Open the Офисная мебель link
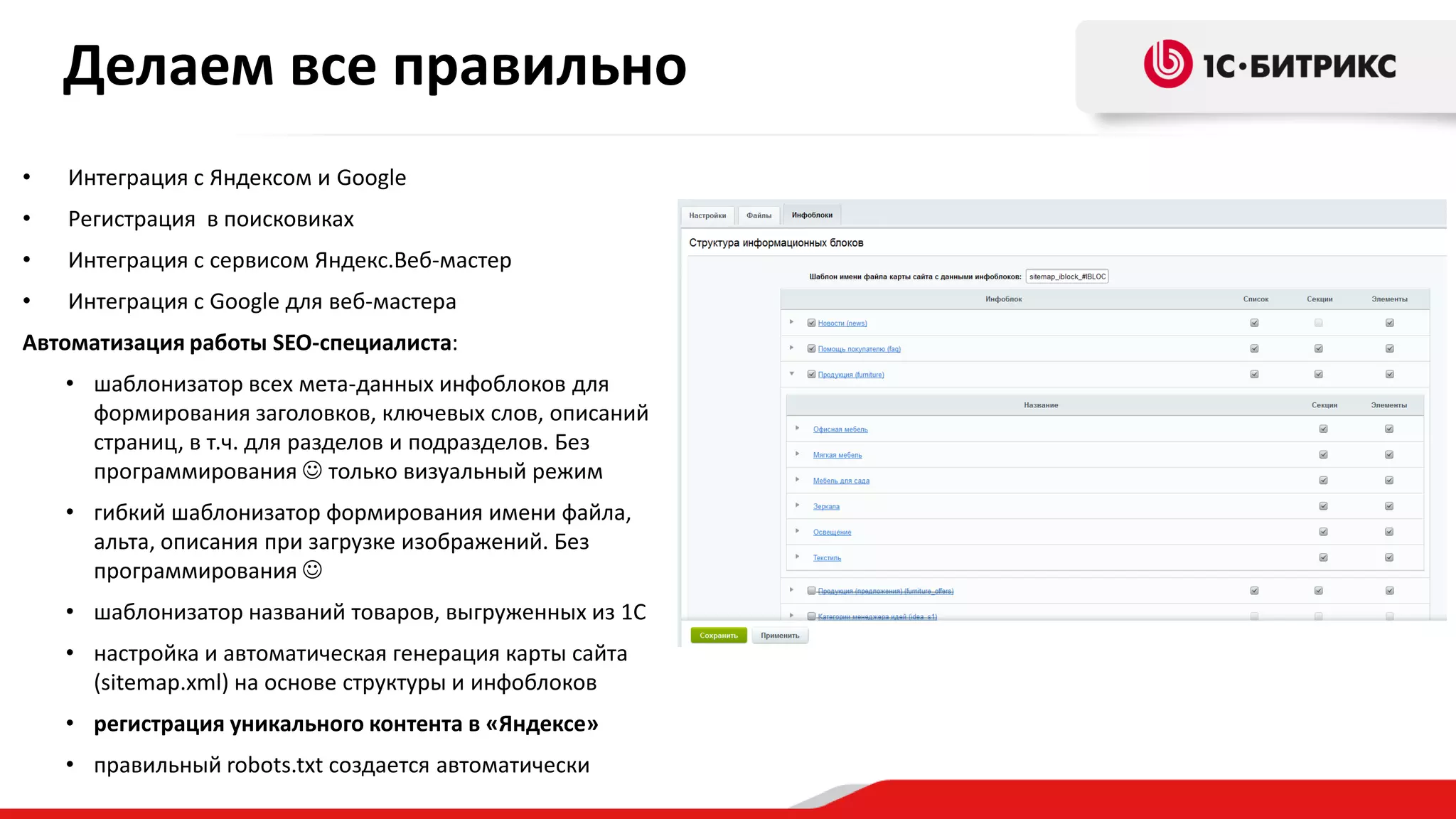Viewport: 1456px width, 819px height. tap(840, 429)
